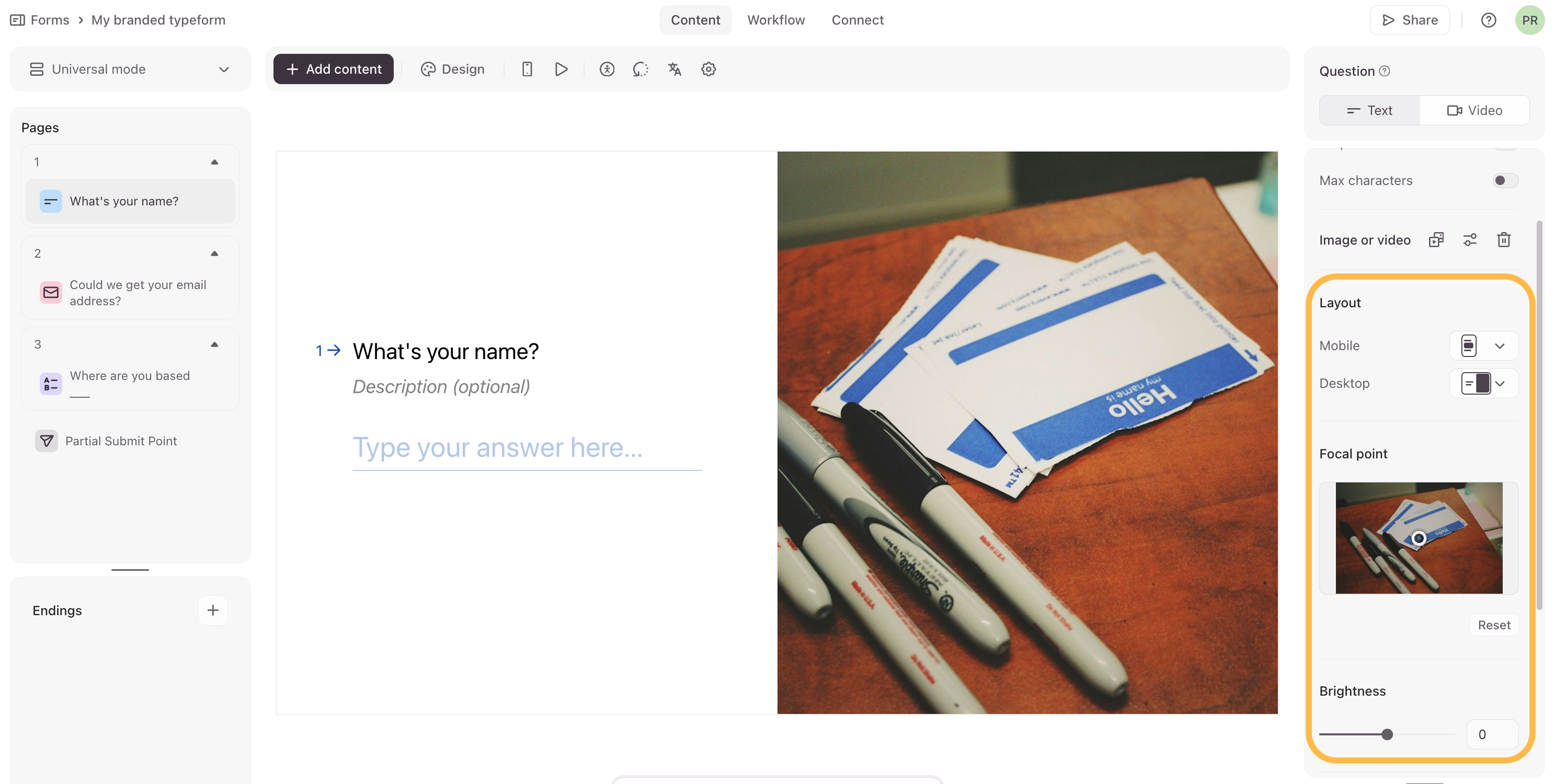1555x784 pixels.
Task: Toggle Max characters switch
Action: tap(1505, 180)
